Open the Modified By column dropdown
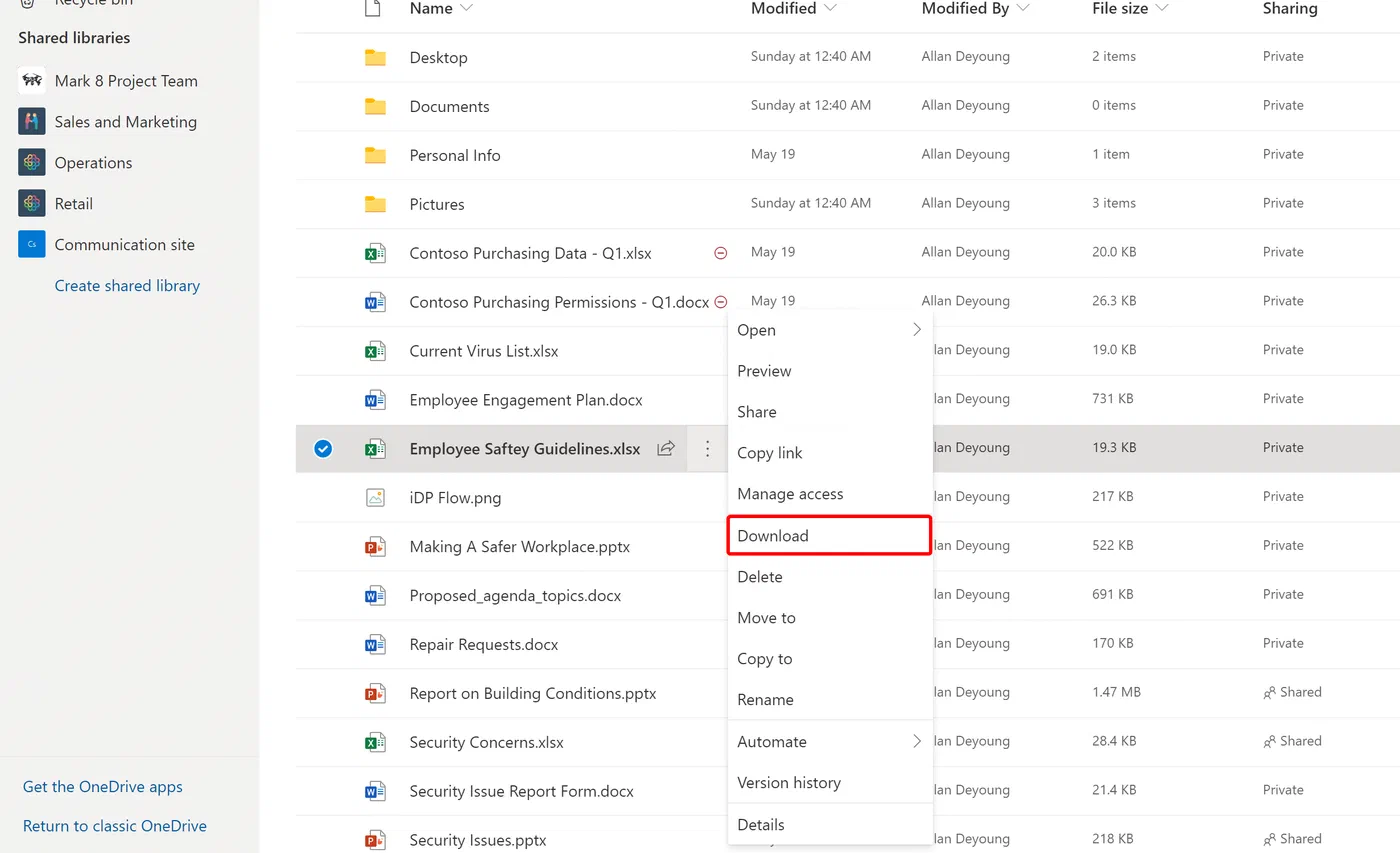The image size is (1400, 853). 1022,9
